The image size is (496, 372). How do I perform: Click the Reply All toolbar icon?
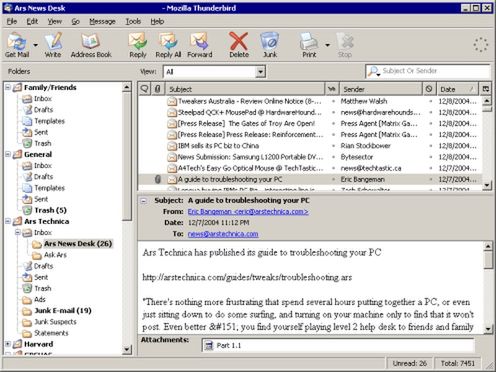point(168,45)
